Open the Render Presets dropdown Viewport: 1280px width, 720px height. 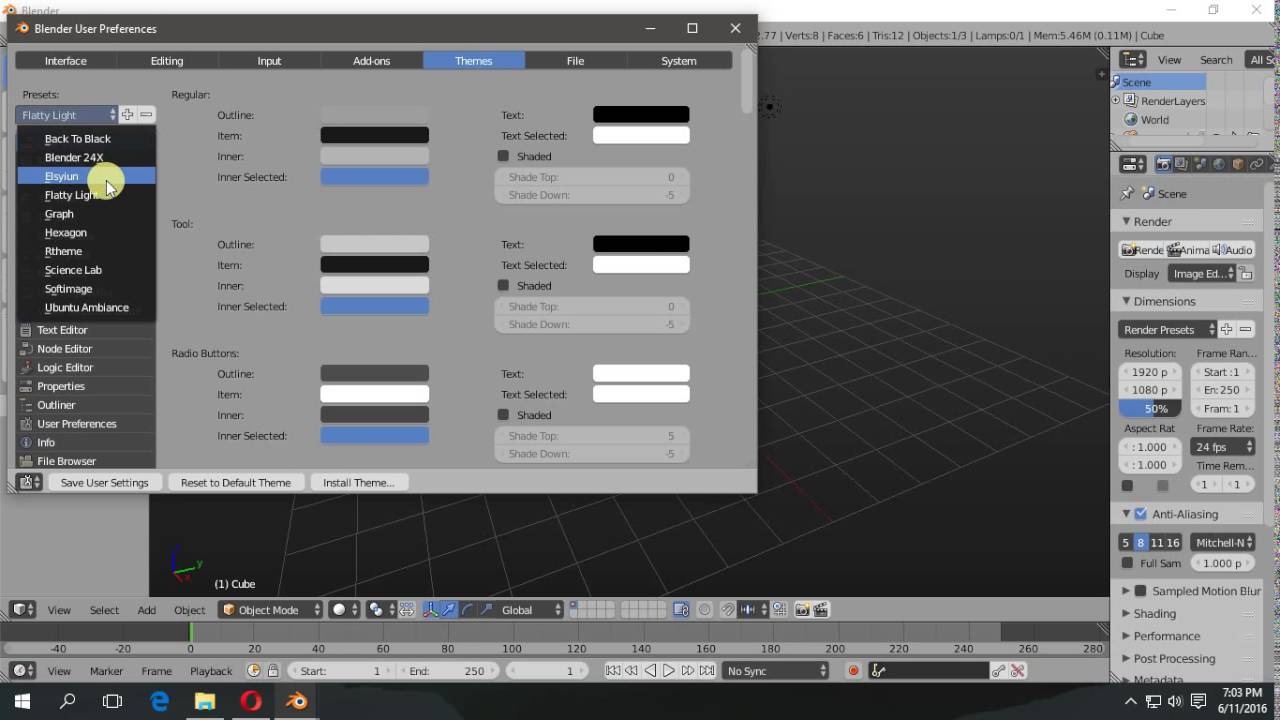point(1168,329)
